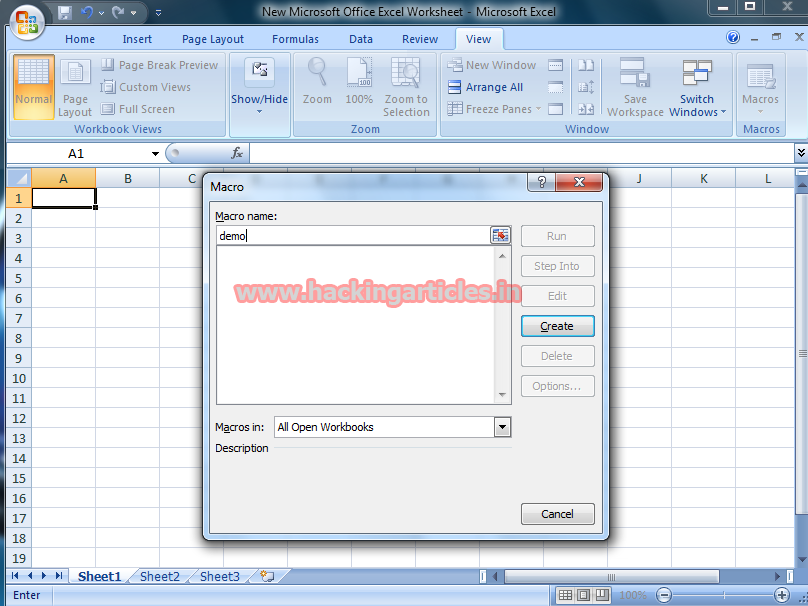This screenshot has width=808, height=606.
Task: Open the Name Box dropdown arrow
Action: 155,154
